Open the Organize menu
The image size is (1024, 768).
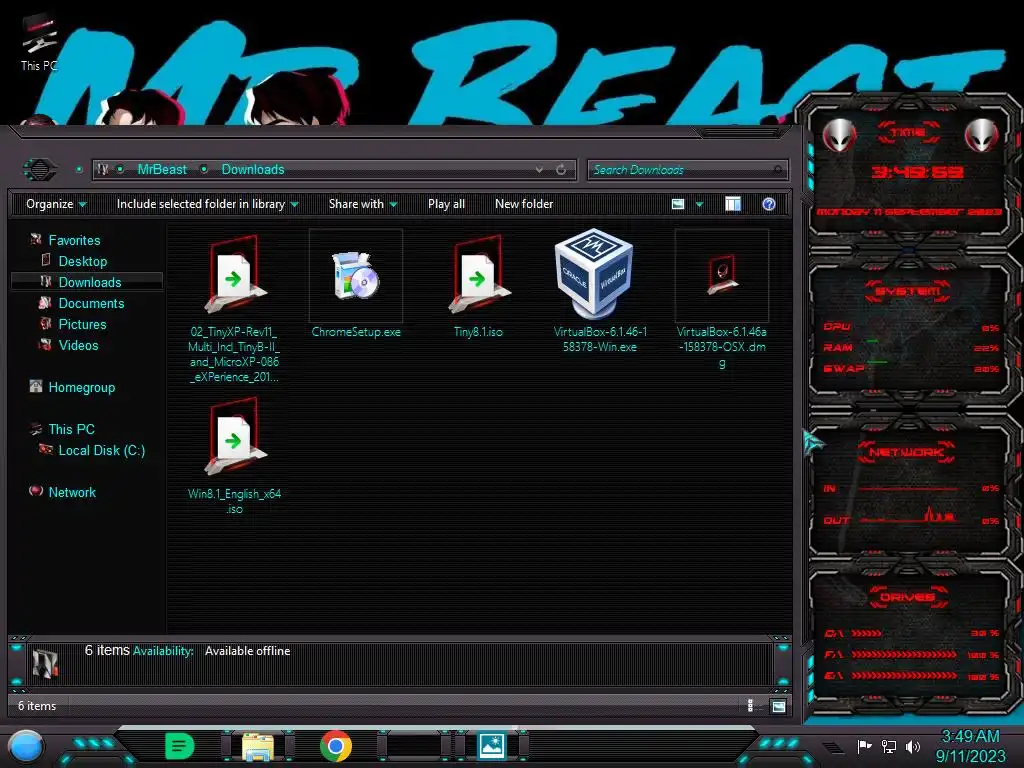(x=56, y=204)
